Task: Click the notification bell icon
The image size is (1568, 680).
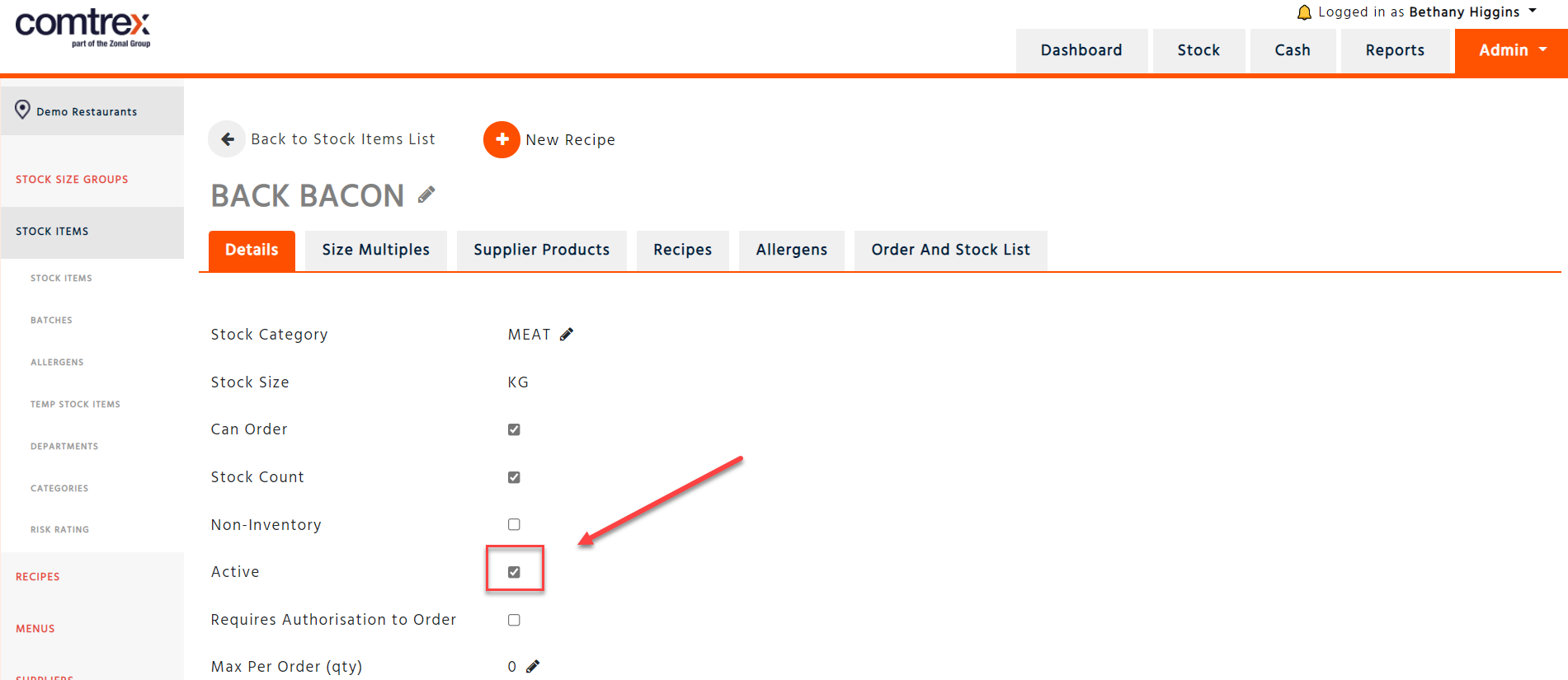Action: tap(1304, 12)
